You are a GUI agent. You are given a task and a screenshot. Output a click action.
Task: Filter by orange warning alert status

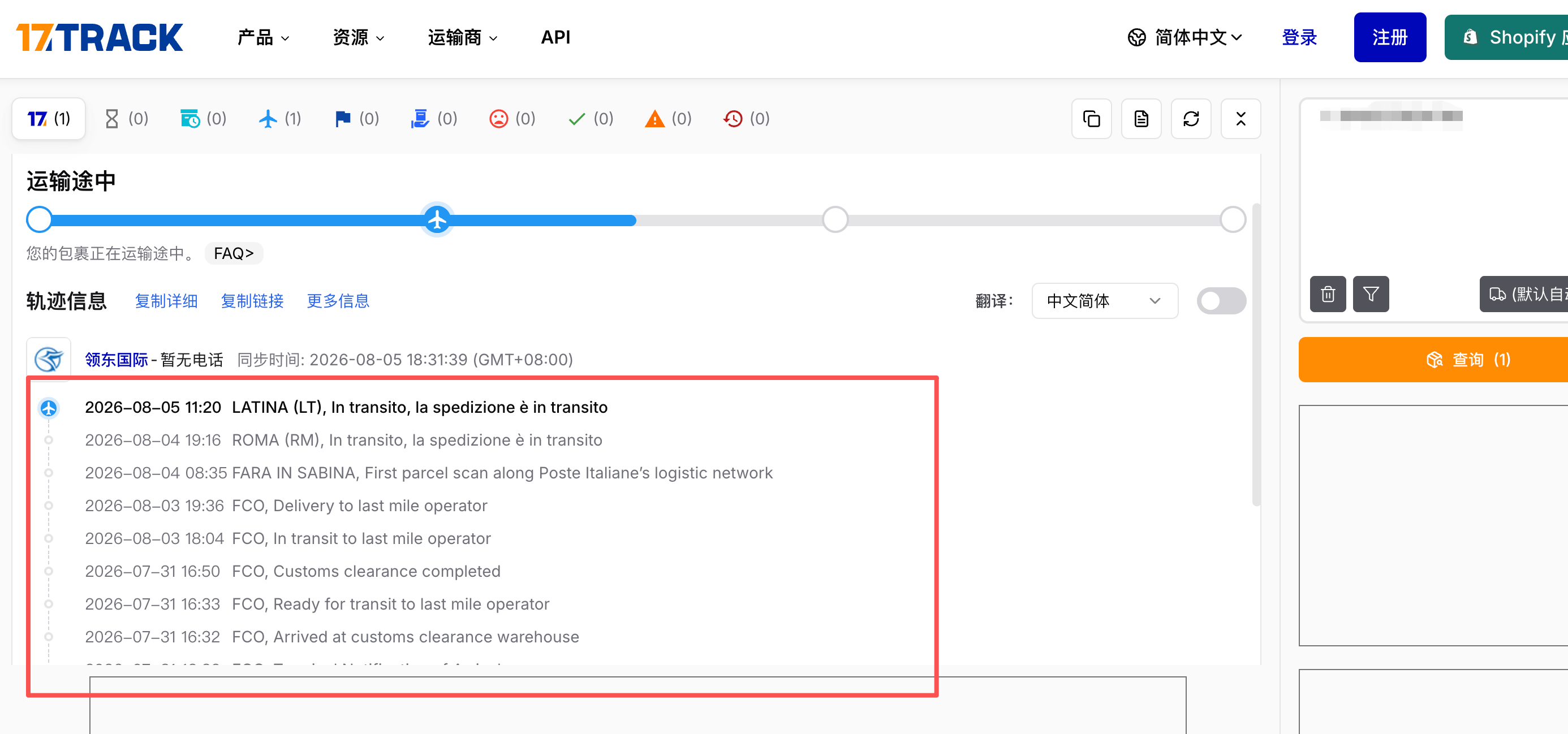[x=669, y=119]
